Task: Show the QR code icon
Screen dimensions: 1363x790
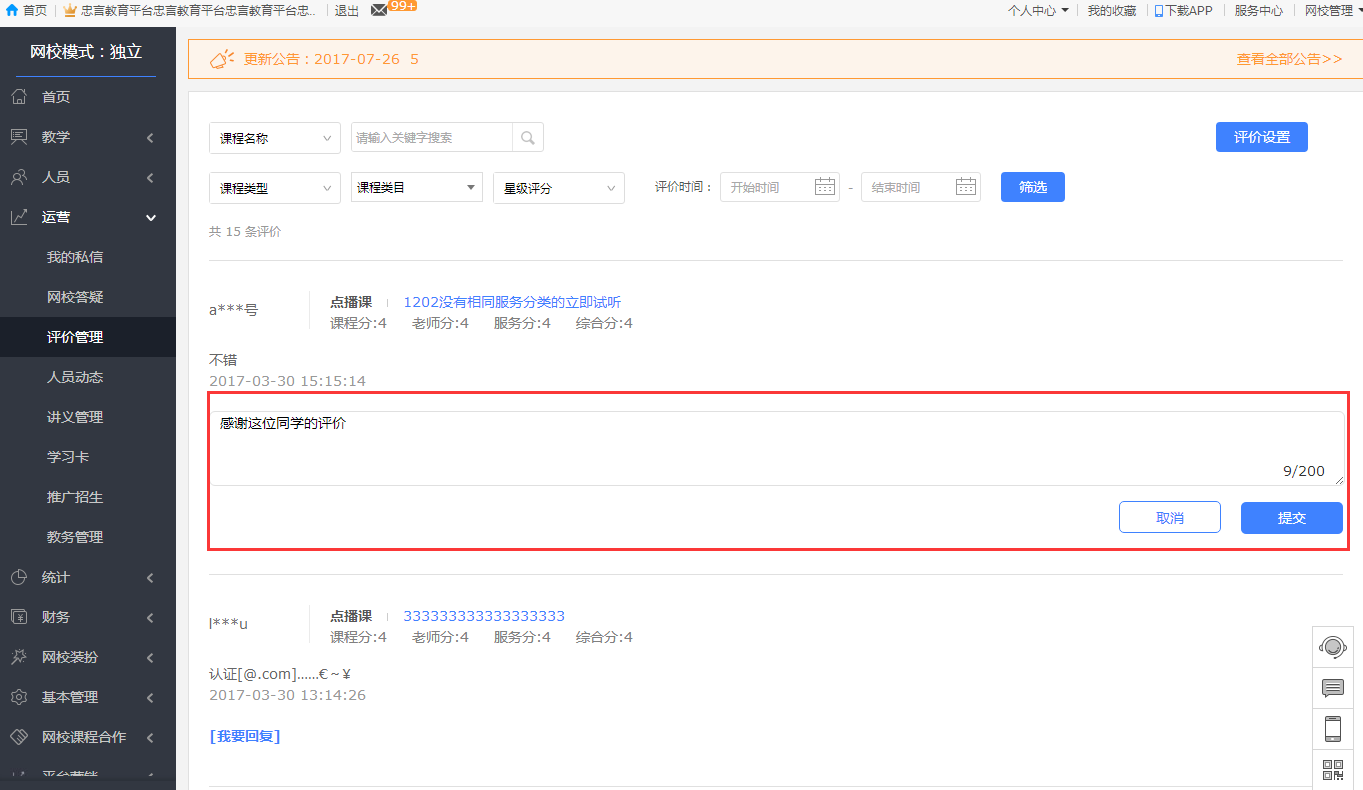Action: pos(1332,769)
